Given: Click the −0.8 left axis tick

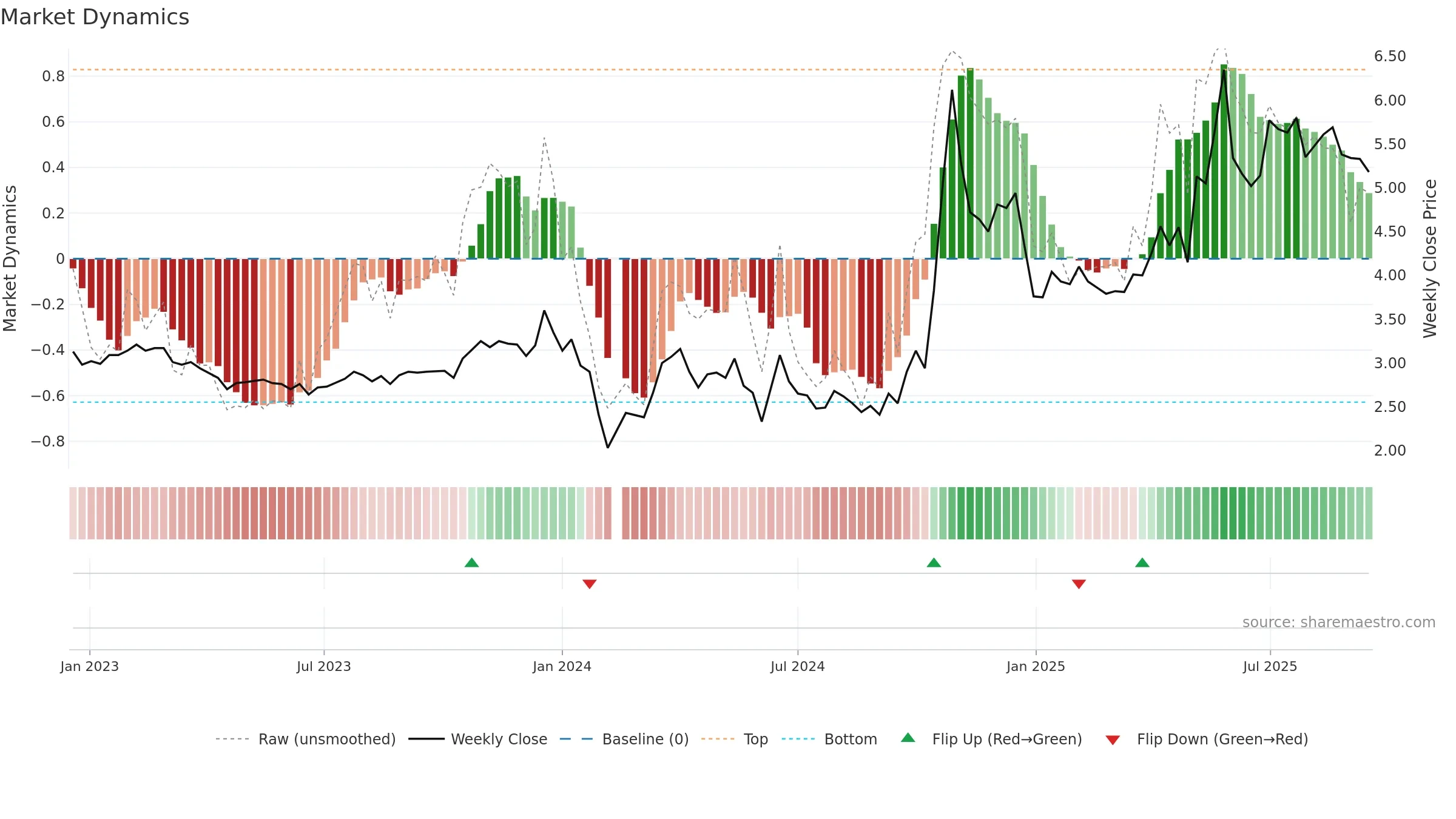Looking at the screenshot, I should pos(48,442).
